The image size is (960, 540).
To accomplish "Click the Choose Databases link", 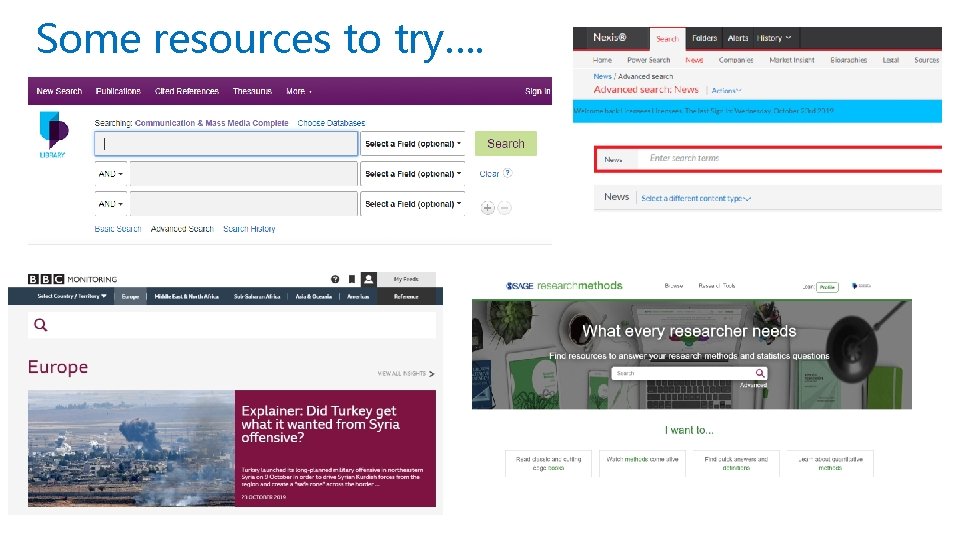I will (x=331, y=123).
